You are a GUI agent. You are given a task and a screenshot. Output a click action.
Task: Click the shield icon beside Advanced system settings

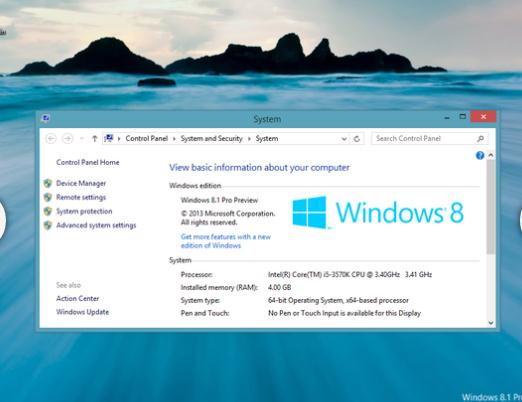coord(48,225)
